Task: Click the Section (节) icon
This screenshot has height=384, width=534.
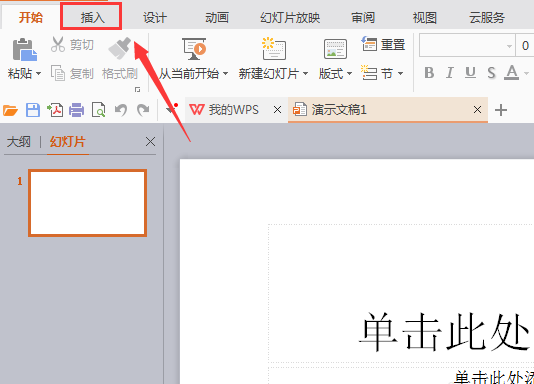Action: pyautogui.click(x=369, y=73)
